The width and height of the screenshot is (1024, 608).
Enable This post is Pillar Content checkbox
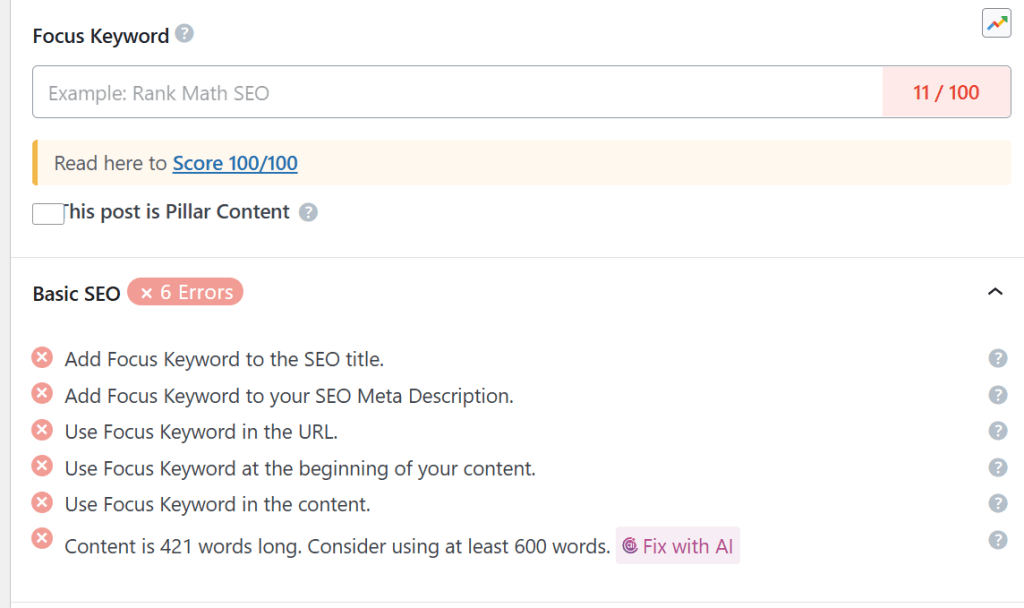(x=47, y=213)
